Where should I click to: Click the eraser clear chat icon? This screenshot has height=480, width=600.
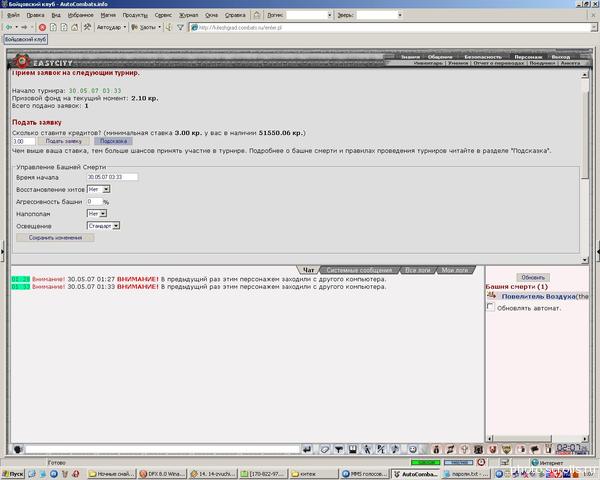(324, 449)
